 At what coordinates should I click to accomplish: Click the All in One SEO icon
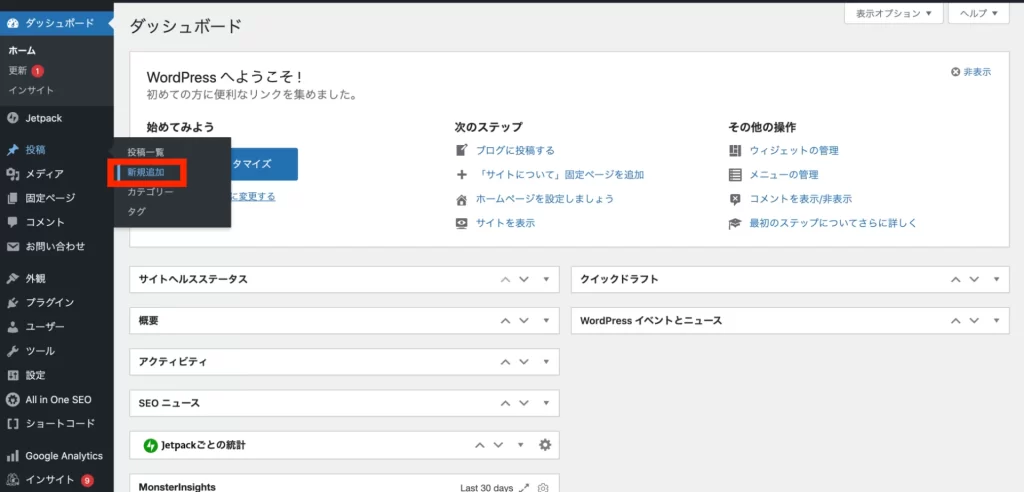pyautogui.click(x=12, y=399)
